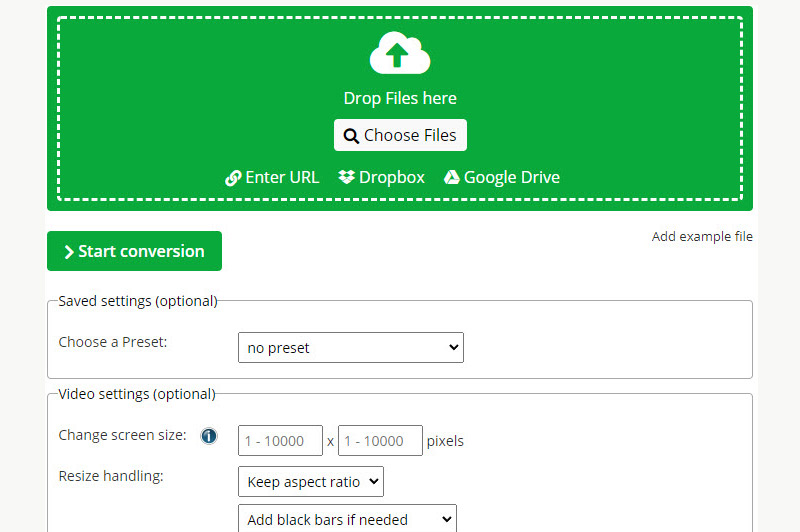The height and width of the screenshot is (532, 800).
Task: Open the Choose a Preset dropdown
Action: tap(350, 348)
